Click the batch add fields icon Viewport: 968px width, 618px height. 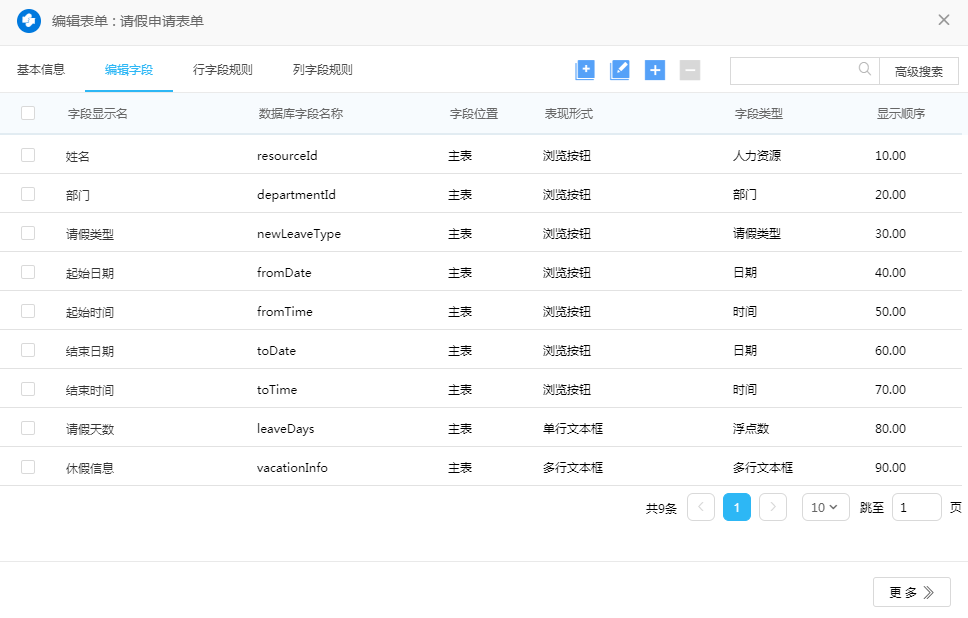[x=585, y=70]
